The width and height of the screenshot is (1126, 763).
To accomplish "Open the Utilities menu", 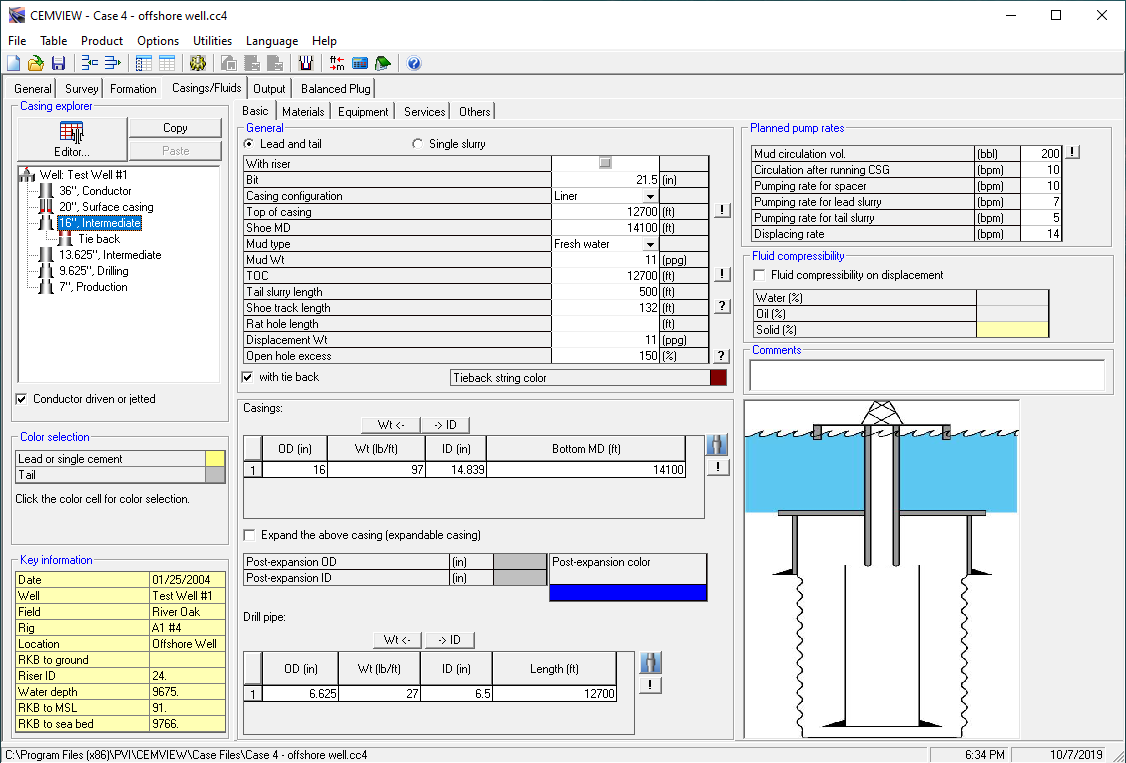I will (x=212, y=41).
